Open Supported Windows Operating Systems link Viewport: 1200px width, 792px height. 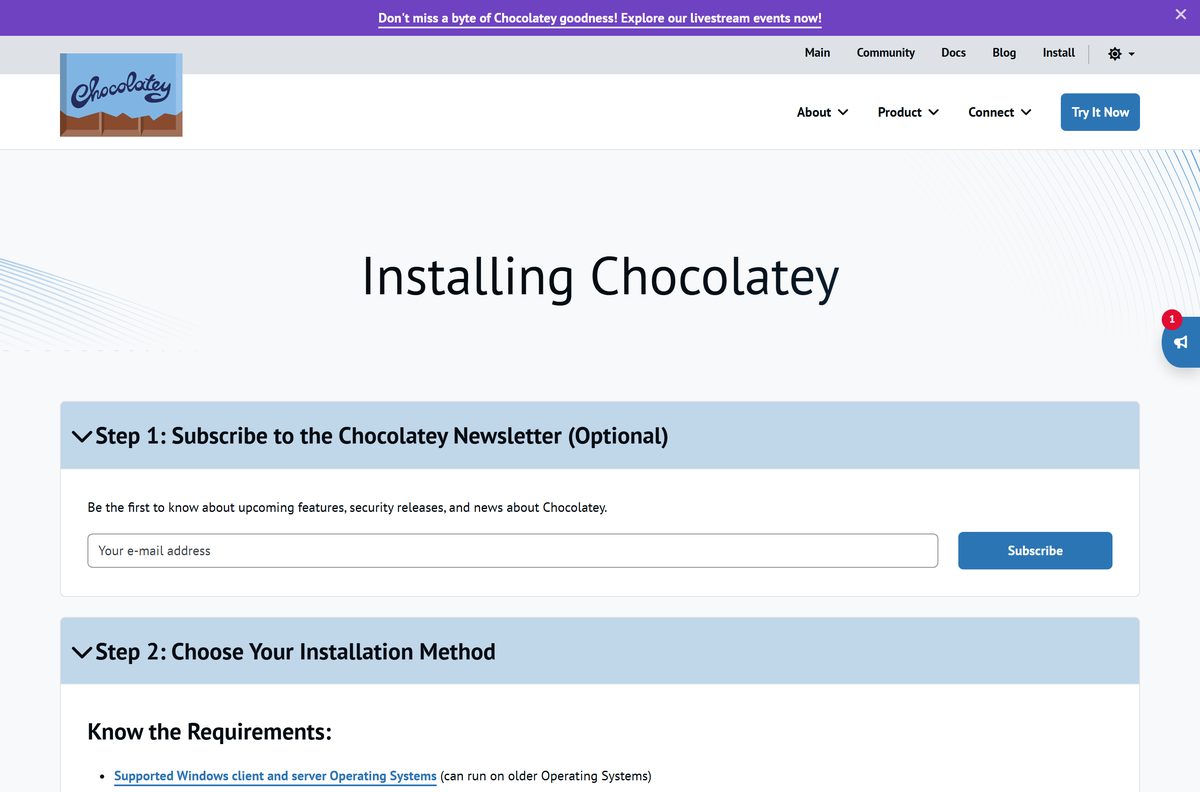[275, 776]
